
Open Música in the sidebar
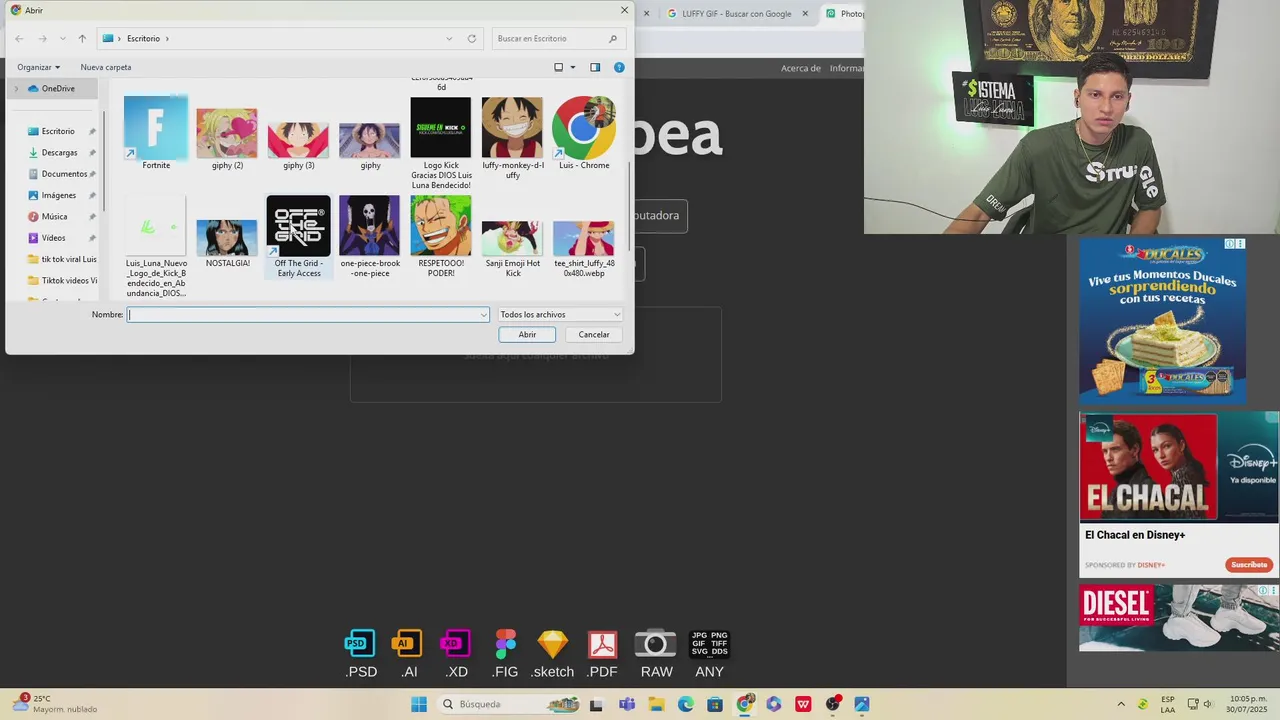54,216
